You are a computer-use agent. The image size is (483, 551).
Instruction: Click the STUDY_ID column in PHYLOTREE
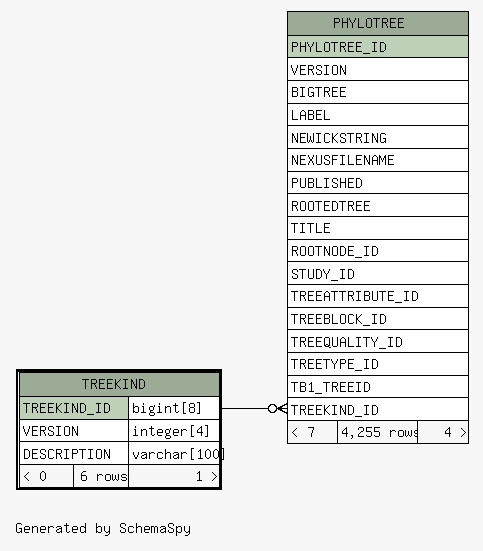click(x=378, y=273)
